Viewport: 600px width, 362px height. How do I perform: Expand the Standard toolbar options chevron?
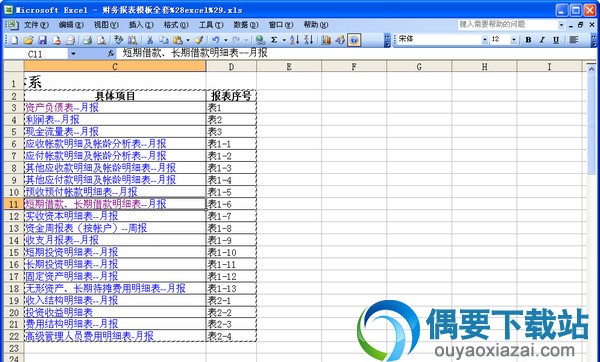pyautogui.click(x=387, y=40)
